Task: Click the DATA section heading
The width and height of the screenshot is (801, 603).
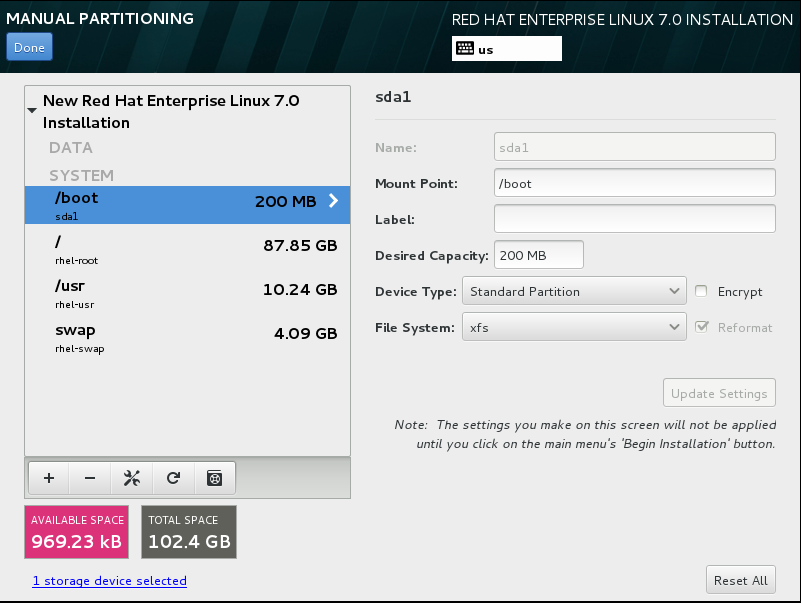Action: (71, 148)
